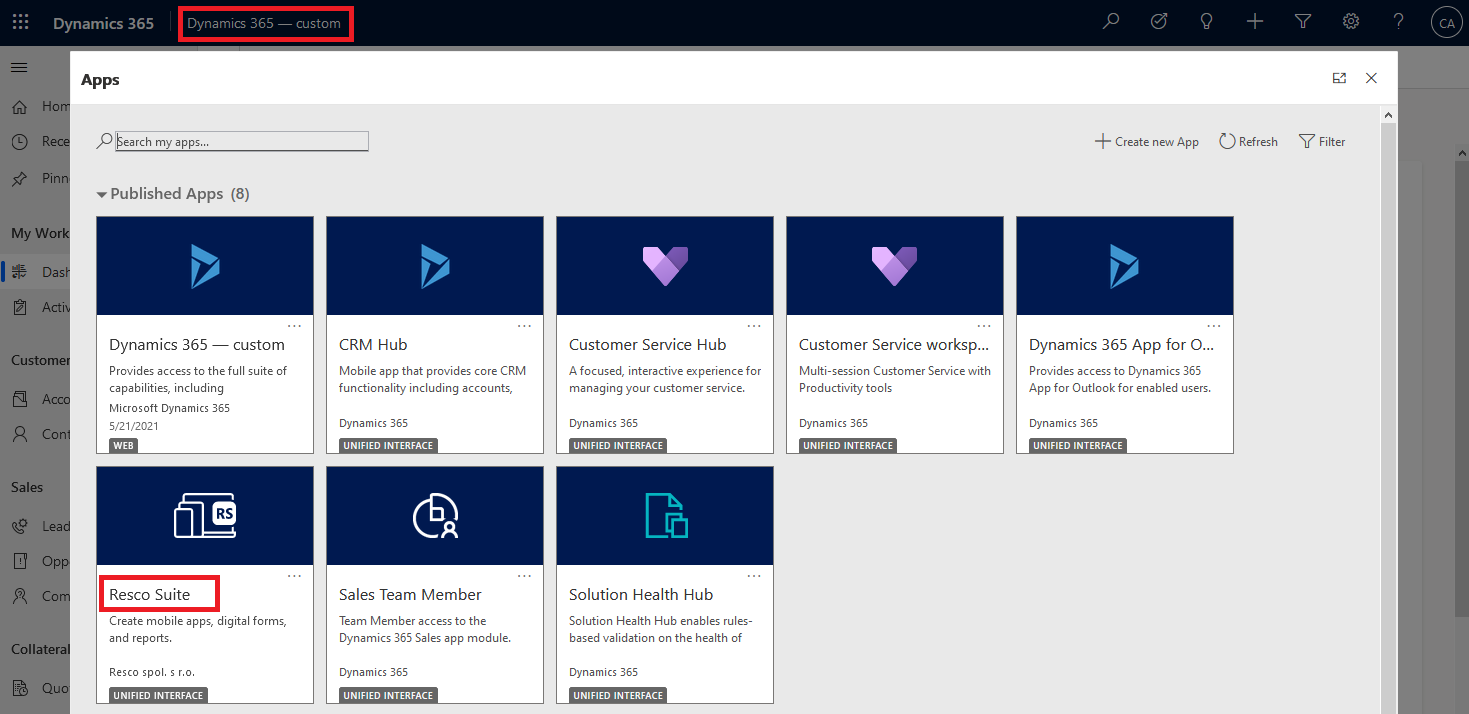
Task: Open the app launcher waffle icon
Action: [20, 22]
